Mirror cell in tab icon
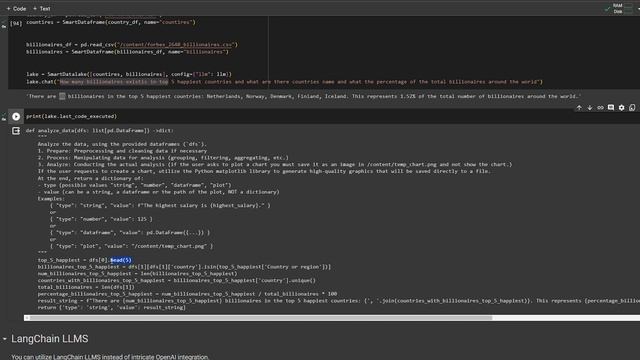Image resolution: width=640 pixels, height=360 pixels. coord(632,108)
